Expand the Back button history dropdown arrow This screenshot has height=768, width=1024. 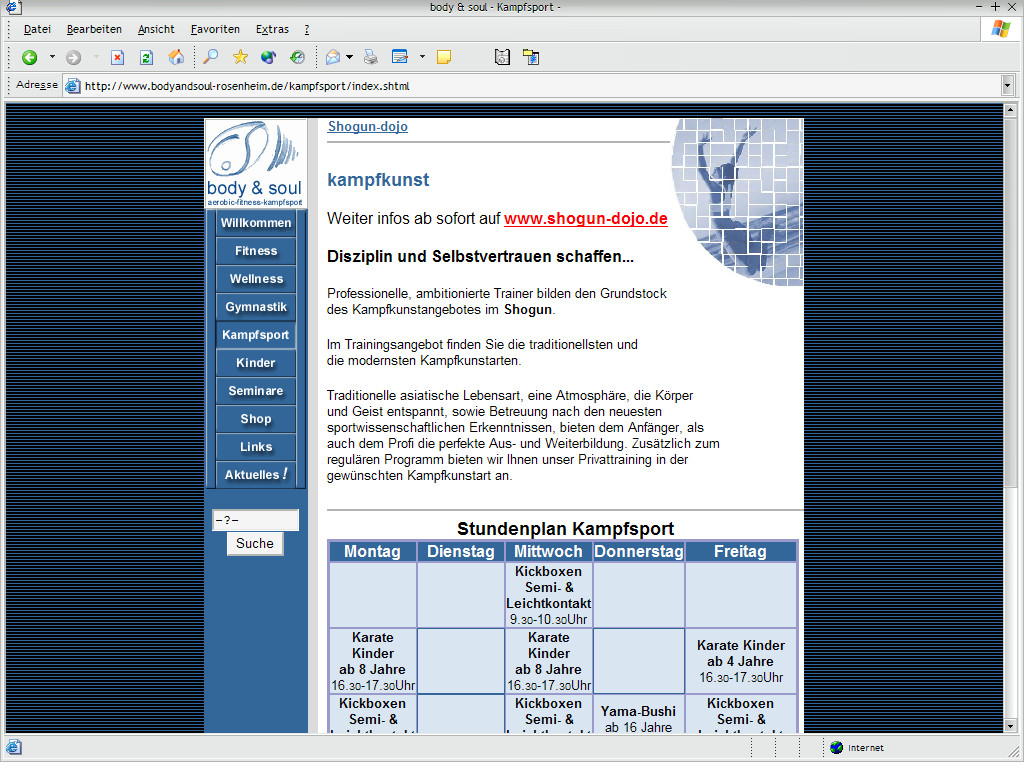52,57
